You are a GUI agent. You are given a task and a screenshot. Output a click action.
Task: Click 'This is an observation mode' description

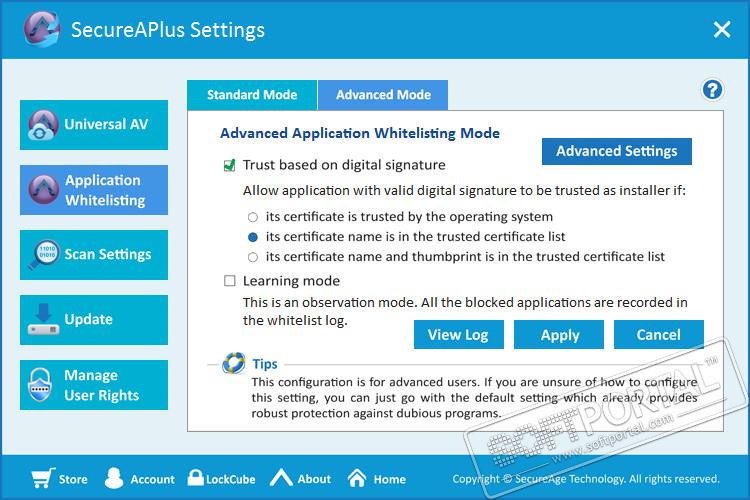pos(465,311)
